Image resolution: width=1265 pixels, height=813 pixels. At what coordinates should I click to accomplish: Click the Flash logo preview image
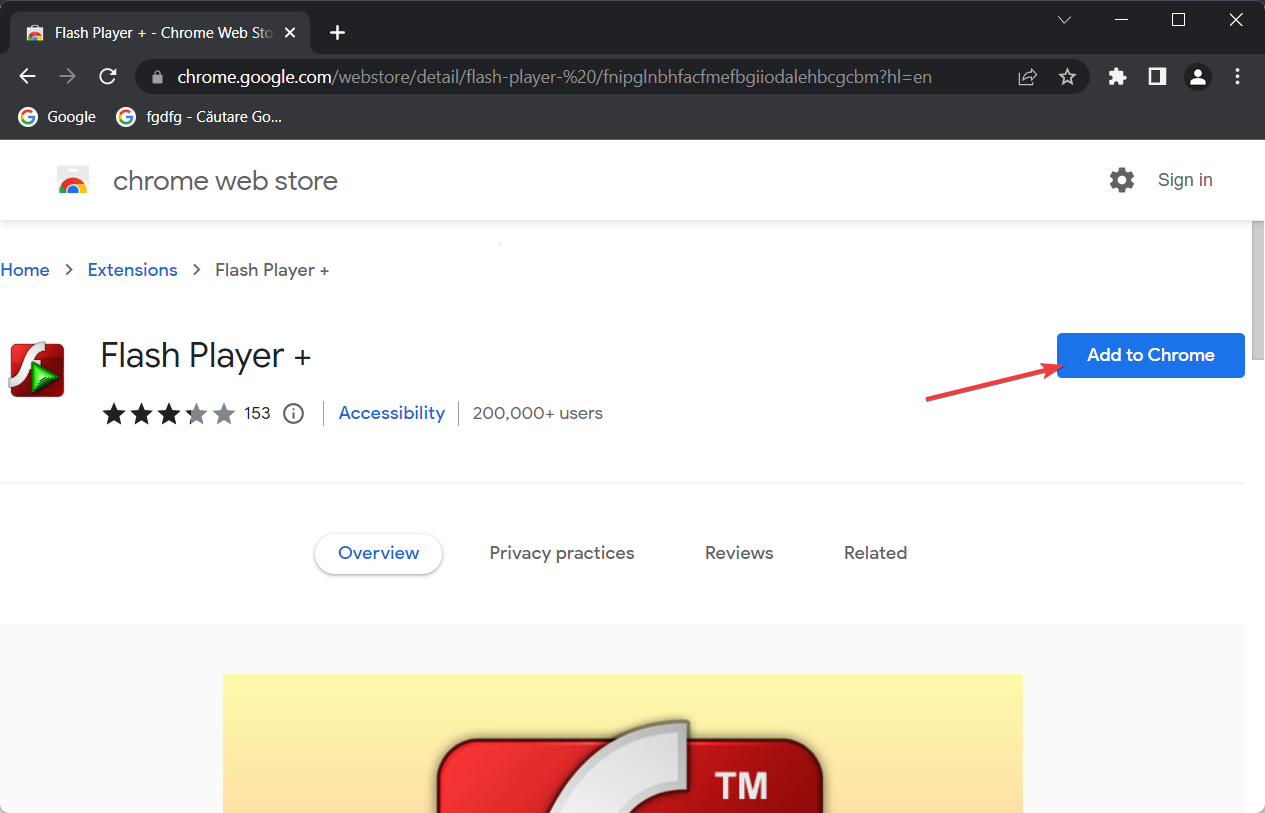coord(623,743)
